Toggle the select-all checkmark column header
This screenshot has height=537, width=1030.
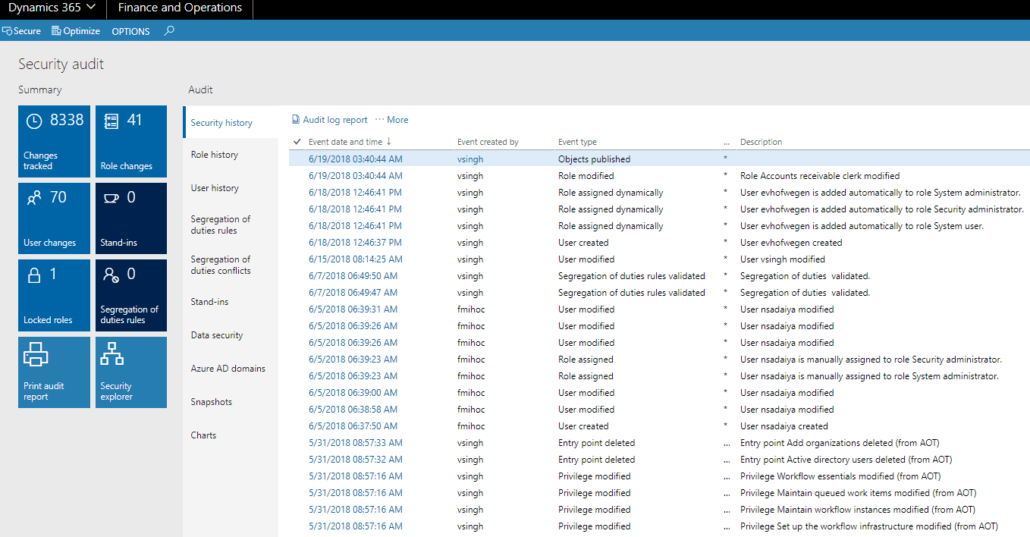[297, 141]
